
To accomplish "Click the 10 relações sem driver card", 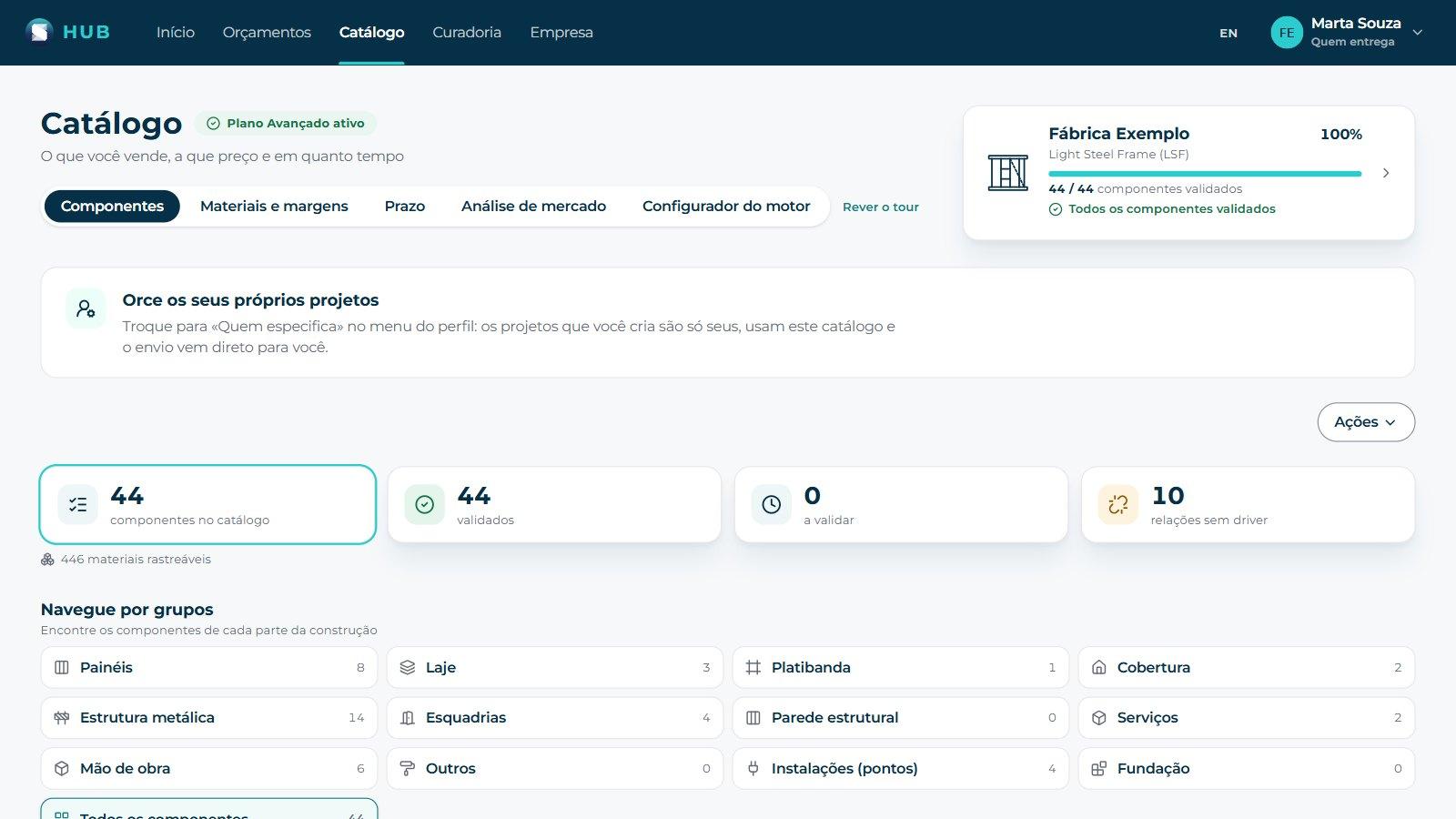I will click(x=1248, y=504).
